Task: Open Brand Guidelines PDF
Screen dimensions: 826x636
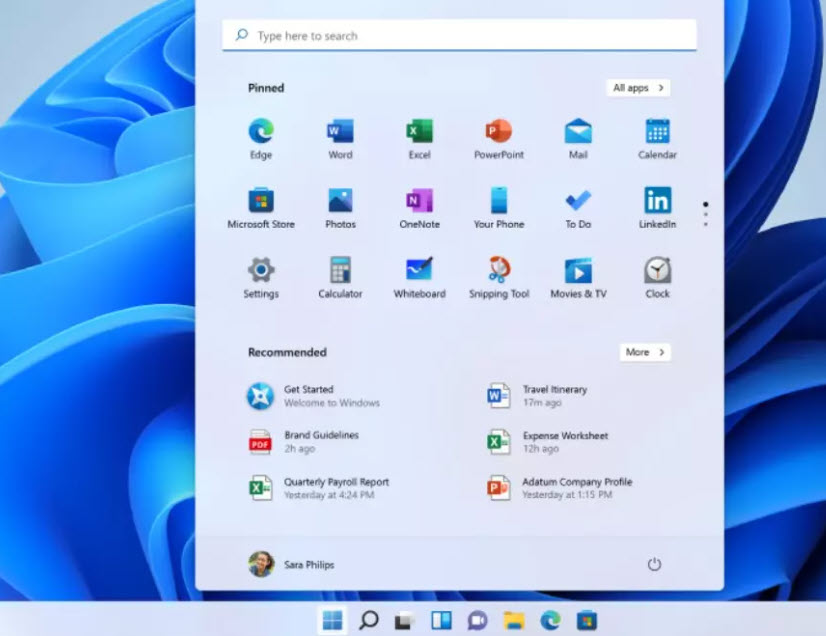Action: tap(303, 442)
